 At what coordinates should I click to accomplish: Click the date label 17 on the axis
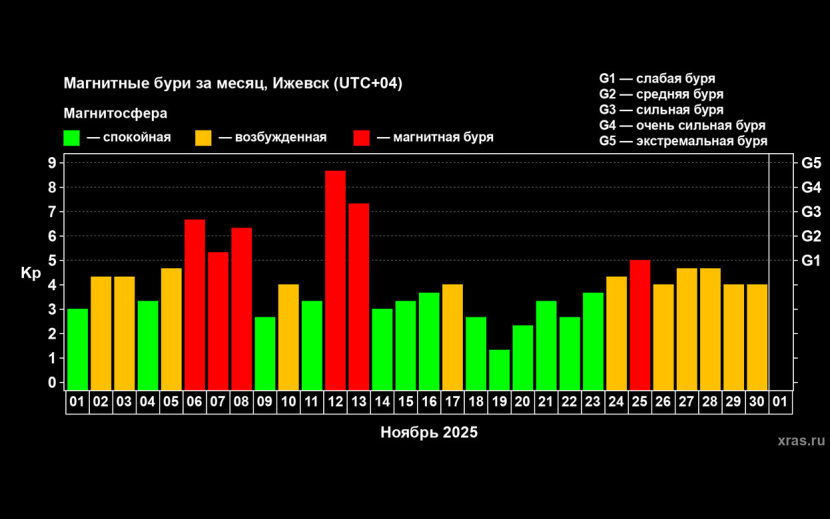click(452, 402)
